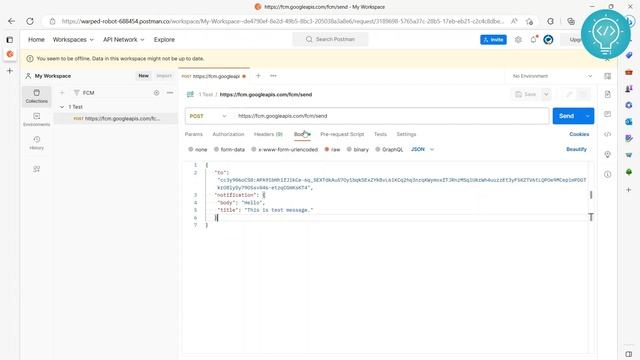Open the Environments sidebar panel
This screenshot has width=640, height=360.
tap(37, 120)
